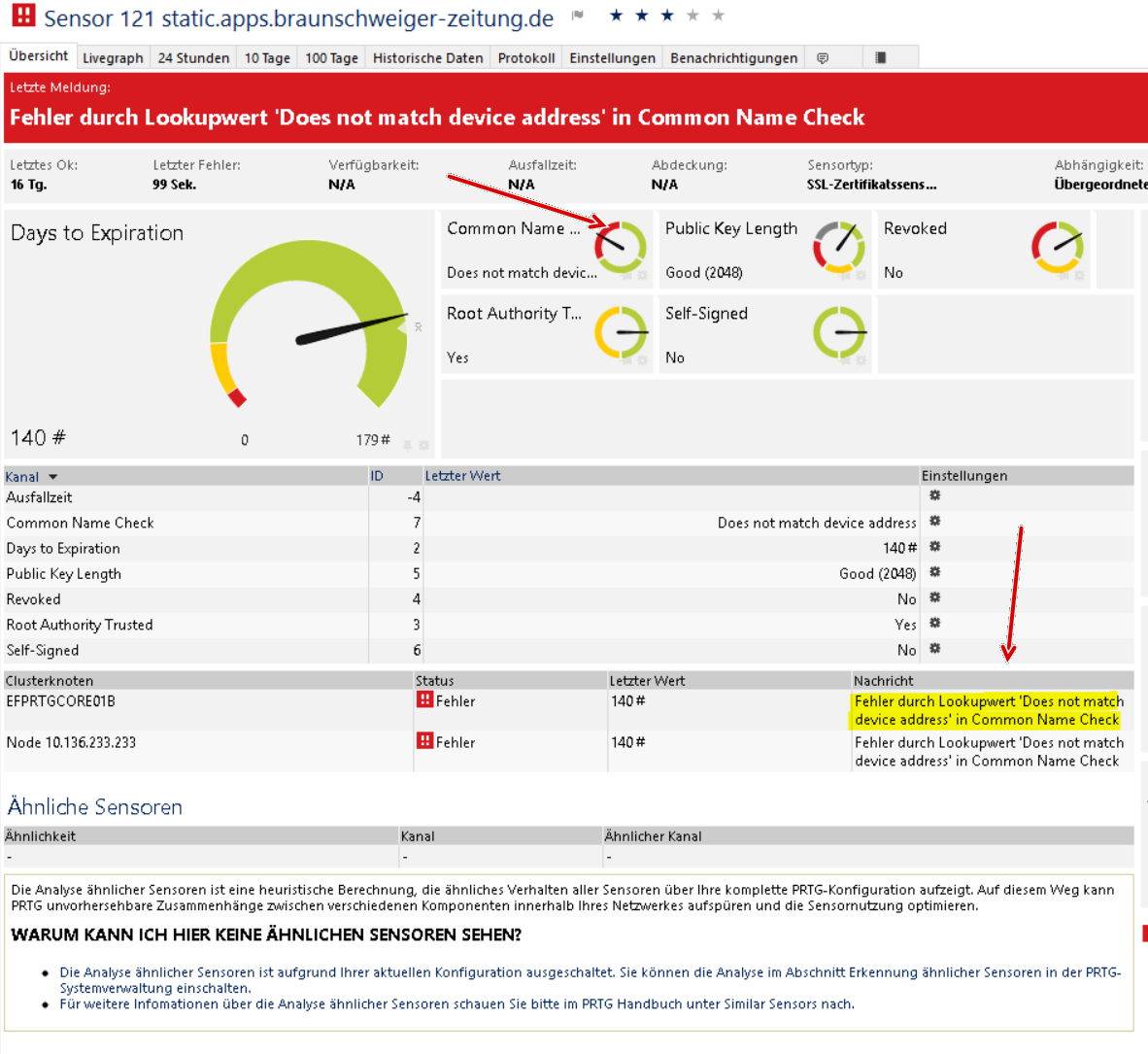Click cluster node 'Node 10.136.233.233'
The width and height of the screenshot is (1148, 1054).
[x=71, y=742]
